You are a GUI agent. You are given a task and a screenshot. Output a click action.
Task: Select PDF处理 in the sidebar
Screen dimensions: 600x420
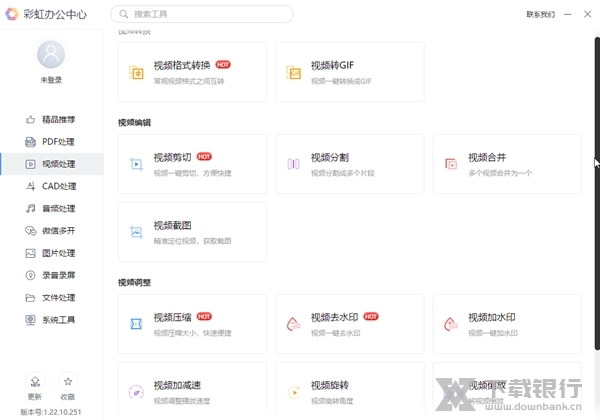coord(52,142)
